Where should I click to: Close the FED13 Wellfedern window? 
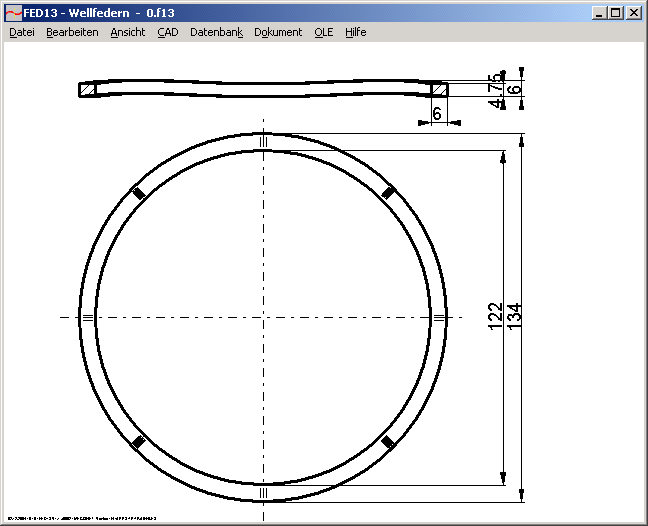[x=633, y=13]
